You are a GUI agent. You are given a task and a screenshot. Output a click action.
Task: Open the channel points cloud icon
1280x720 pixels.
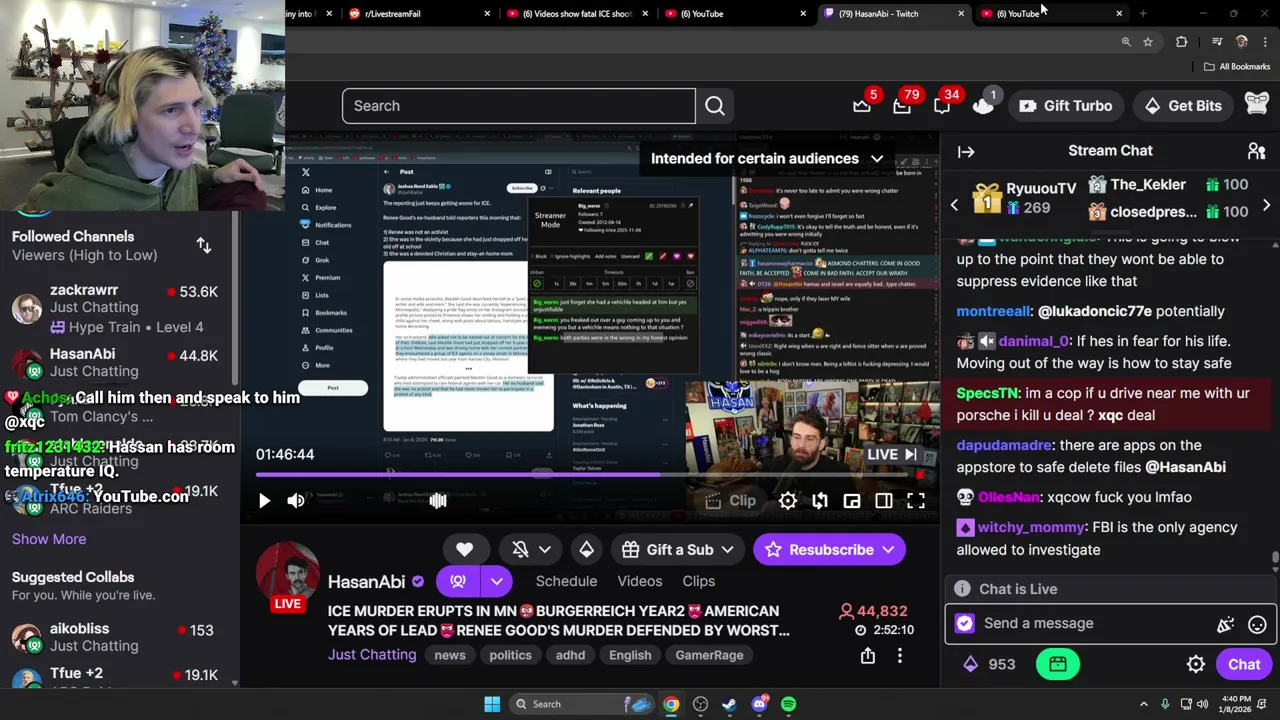pos(983,105)
